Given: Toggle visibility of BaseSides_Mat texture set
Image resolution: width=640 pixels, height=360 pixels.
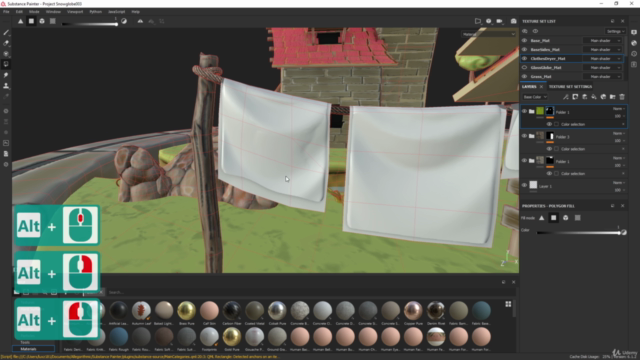Looking at the screenshot, I should [524, 49].
